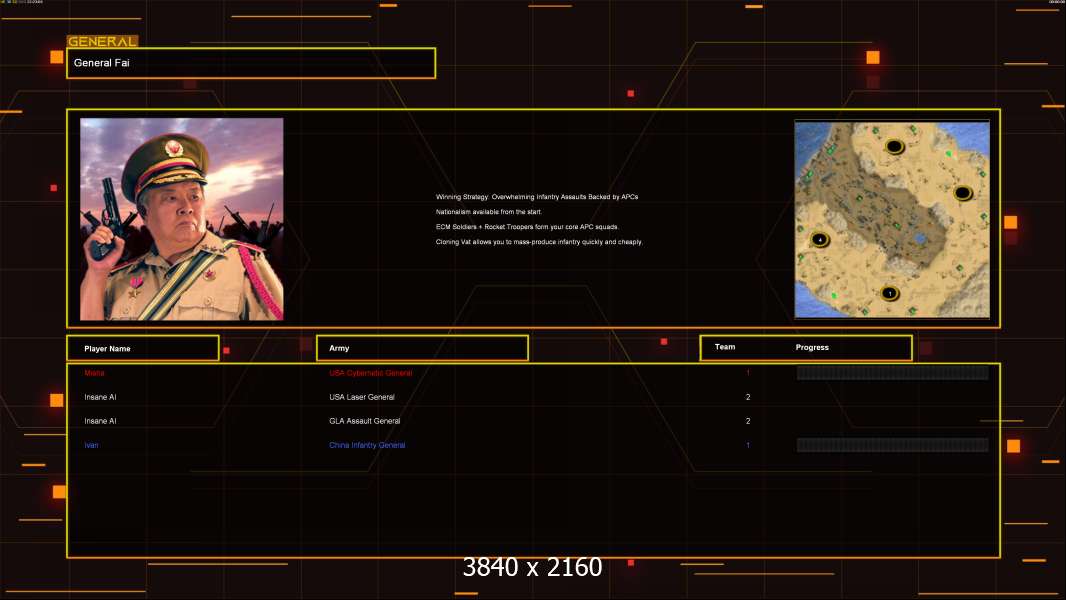Select the eastern empty start position on minimap
The height and width of the screenshot is (600, 1066).
point(963,193)
